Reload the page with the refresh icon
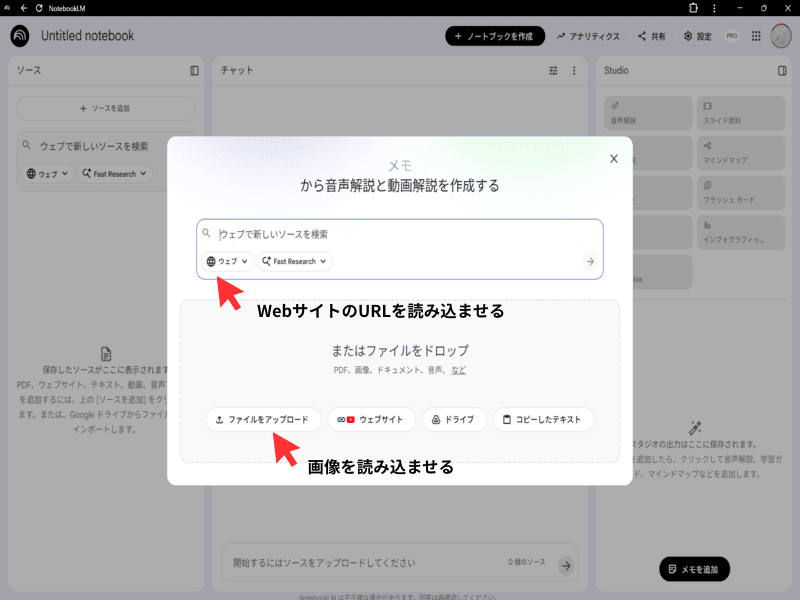The width and height of the screenshot is (800, 600). tap(39, 8)
